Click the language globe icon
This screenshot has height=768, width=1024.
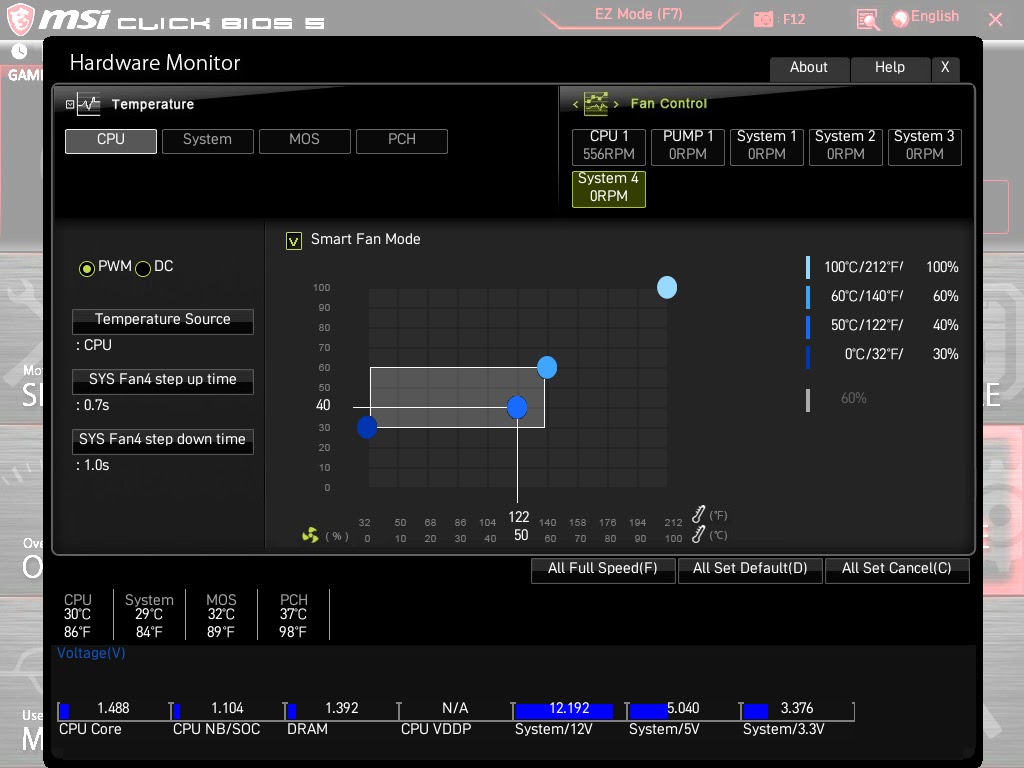click(901, 19)
